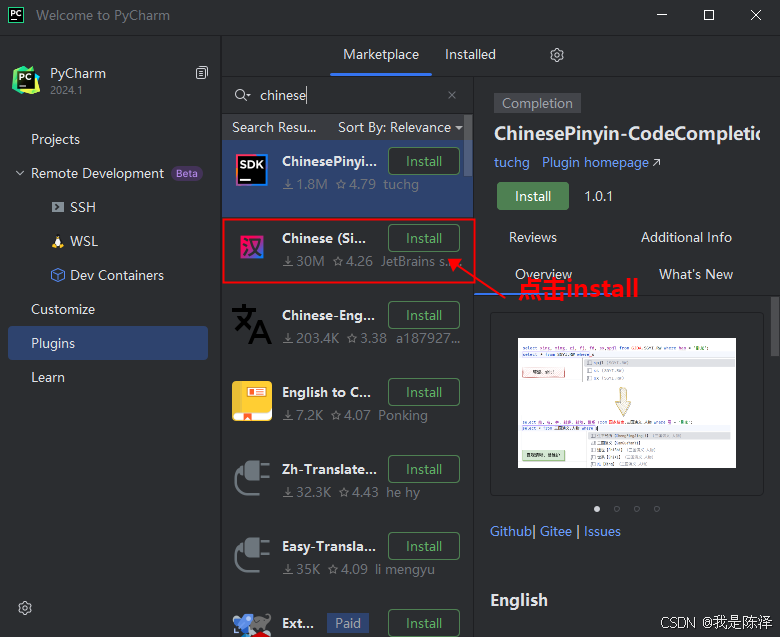Click the copy icon next to PyCharm 2024.1
780x637 pixels.
coord(201,73)
